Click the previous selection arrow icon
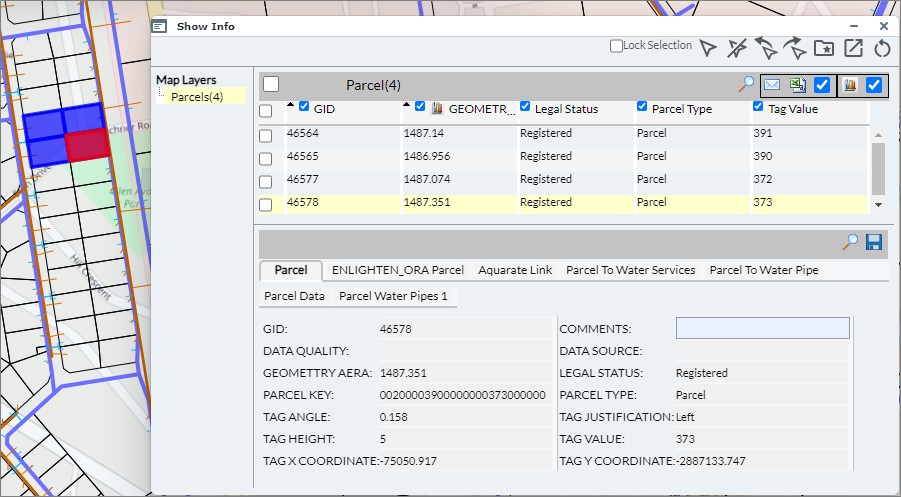 pyautogui.click(x=767, y=47)
